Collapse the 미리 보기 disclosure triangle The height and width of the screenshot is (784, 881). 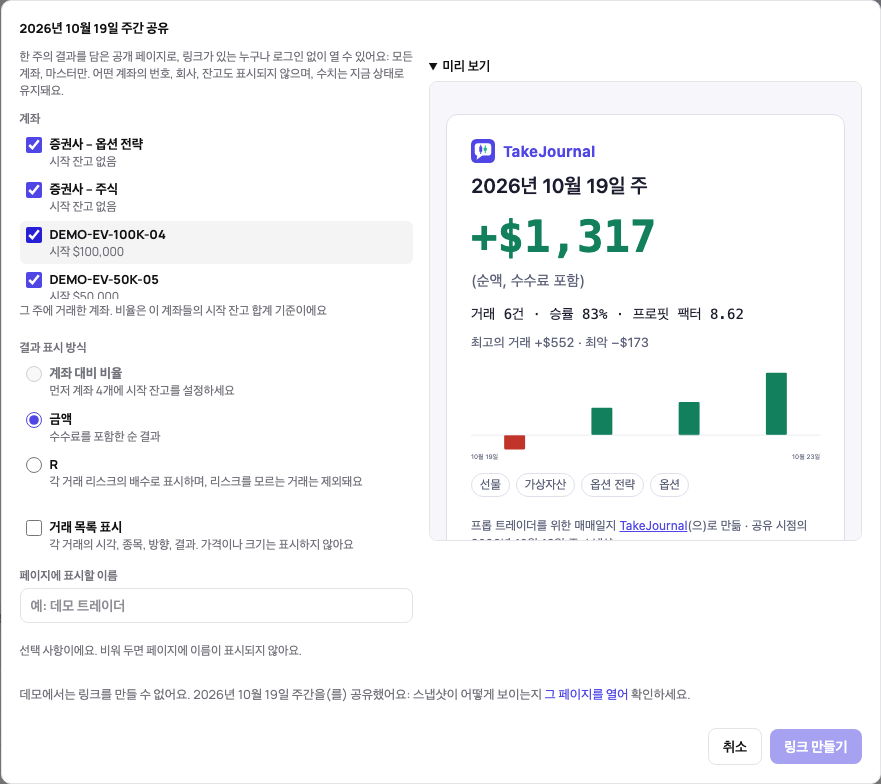pyautogui.click(x=433, y=66)
